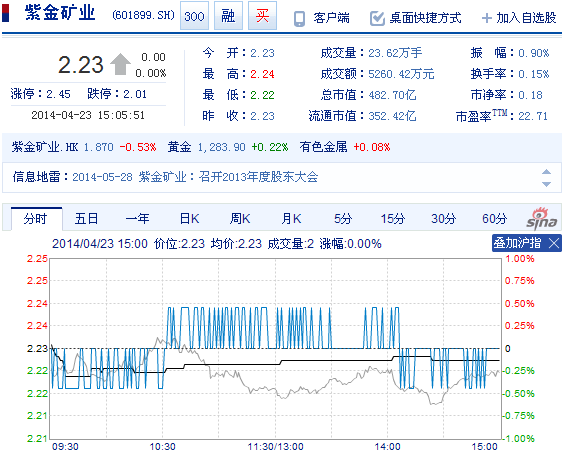Click the HK price change -0.53%
The height and width of the screenshot is (453, 562).
[138, 147]
